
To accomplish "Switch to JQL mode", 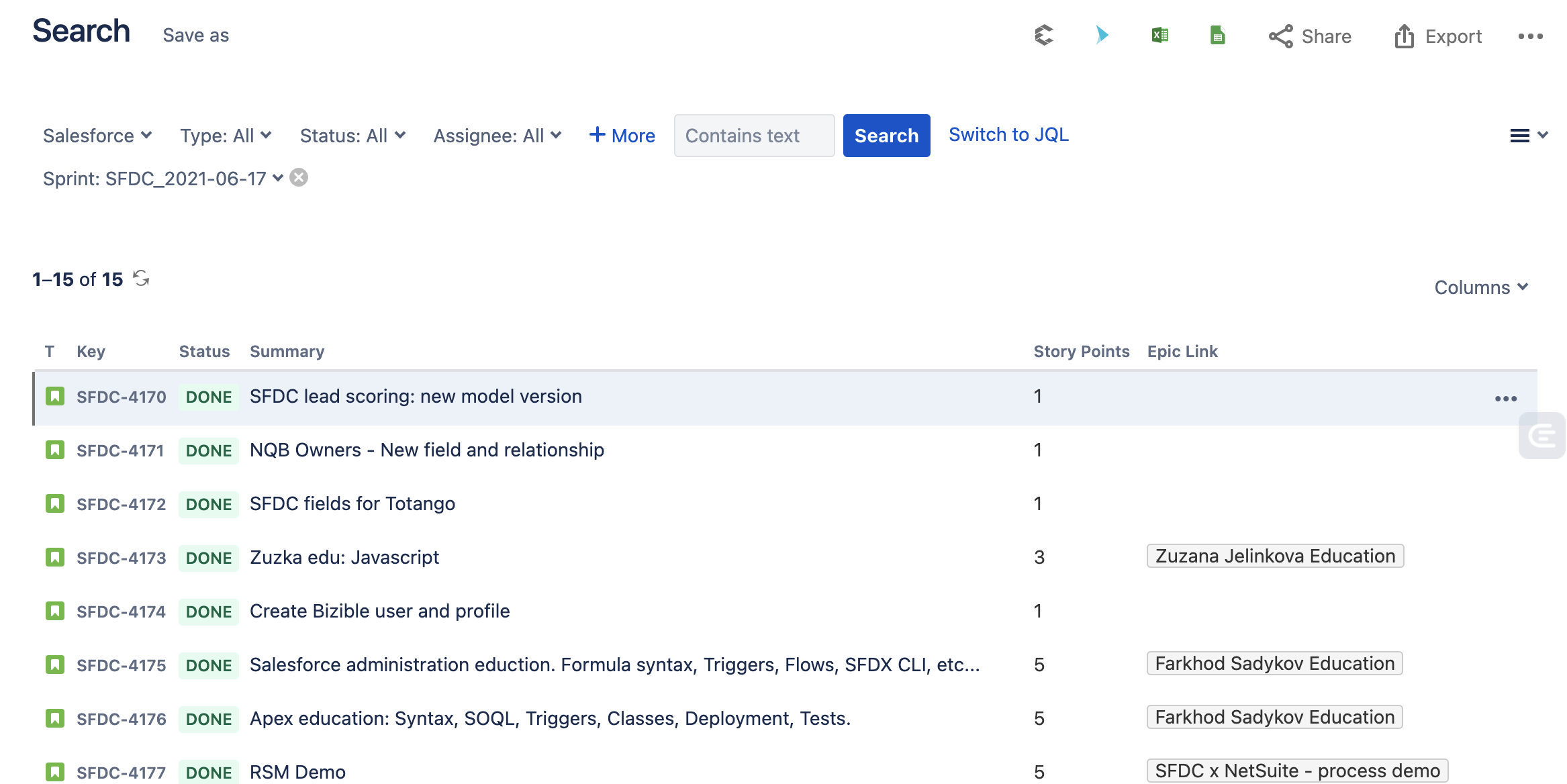I will point(1008,135).
